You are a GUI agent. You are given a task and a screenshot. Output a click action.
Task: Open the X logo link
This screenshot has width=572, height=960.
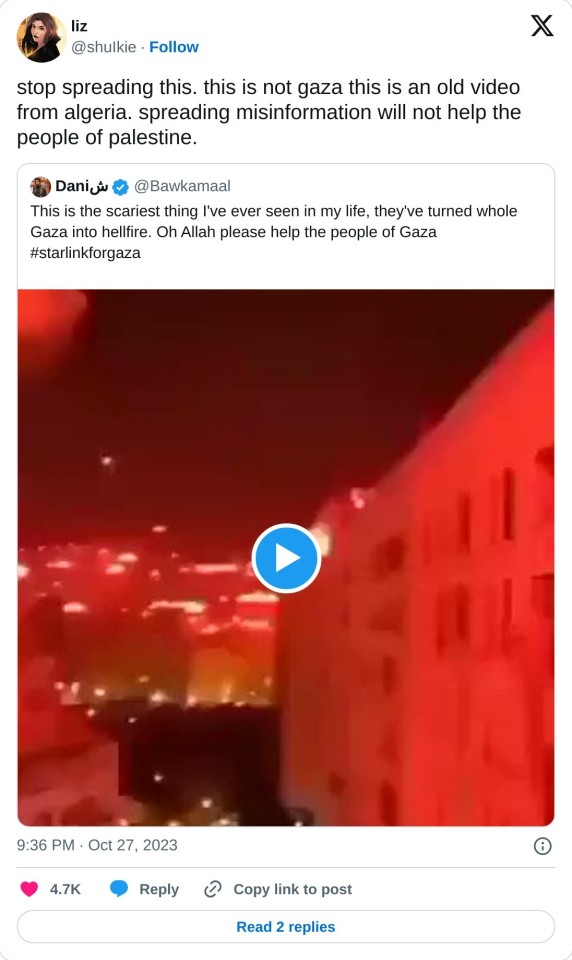tap(542, 26)
